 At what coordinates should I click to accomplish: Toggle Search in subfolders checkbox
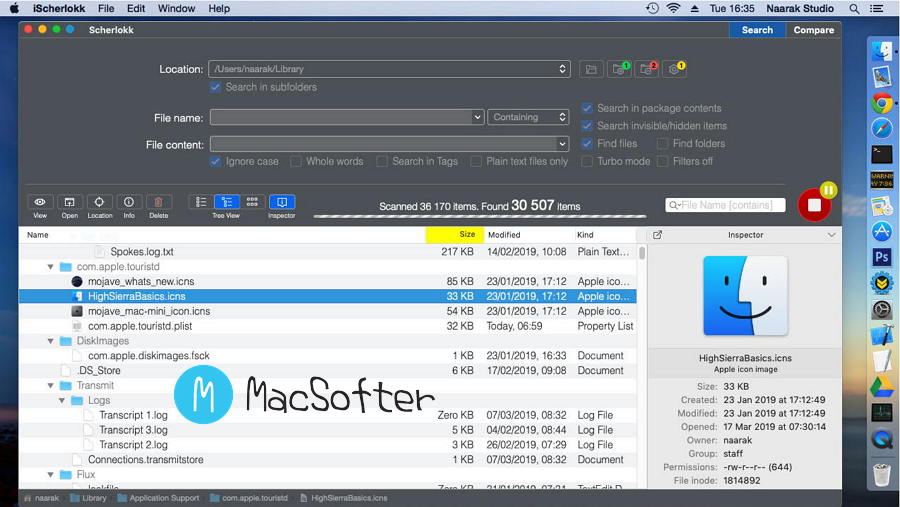[215, 87]
